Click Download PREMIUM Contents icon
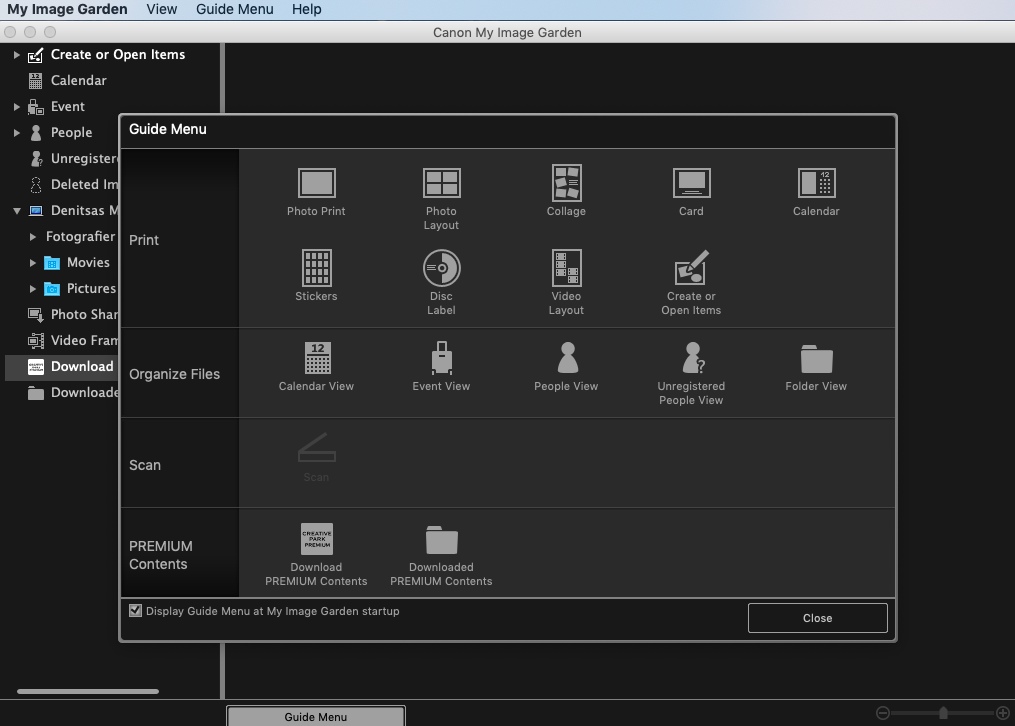 click(x=316, y=540)
